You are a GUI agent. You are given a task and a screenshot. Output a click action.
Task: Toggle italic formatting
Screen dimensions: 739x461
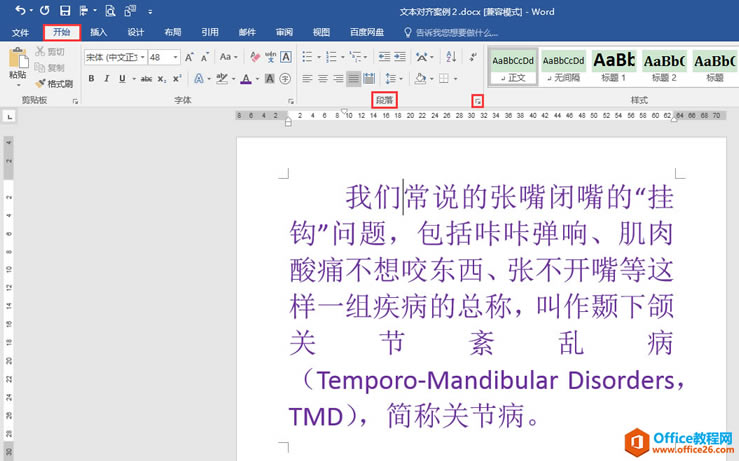pos(107,79)
